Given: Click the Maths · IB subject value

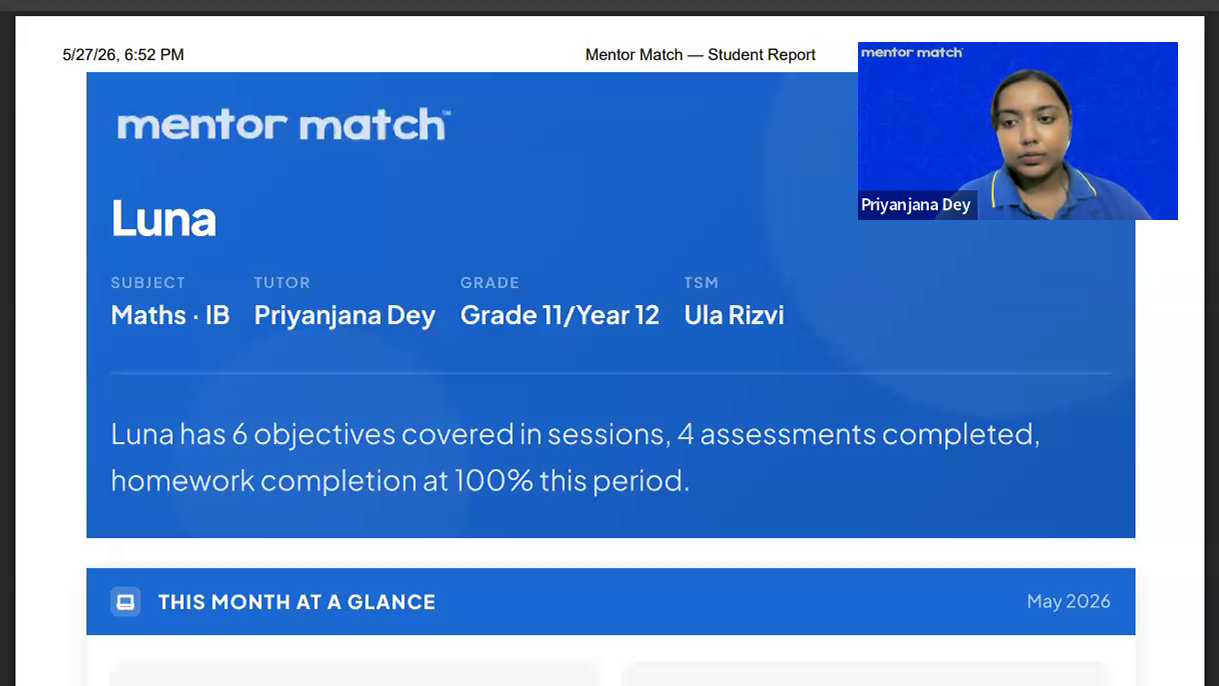Looking at the screenshot, I should [x=170, y=315].
